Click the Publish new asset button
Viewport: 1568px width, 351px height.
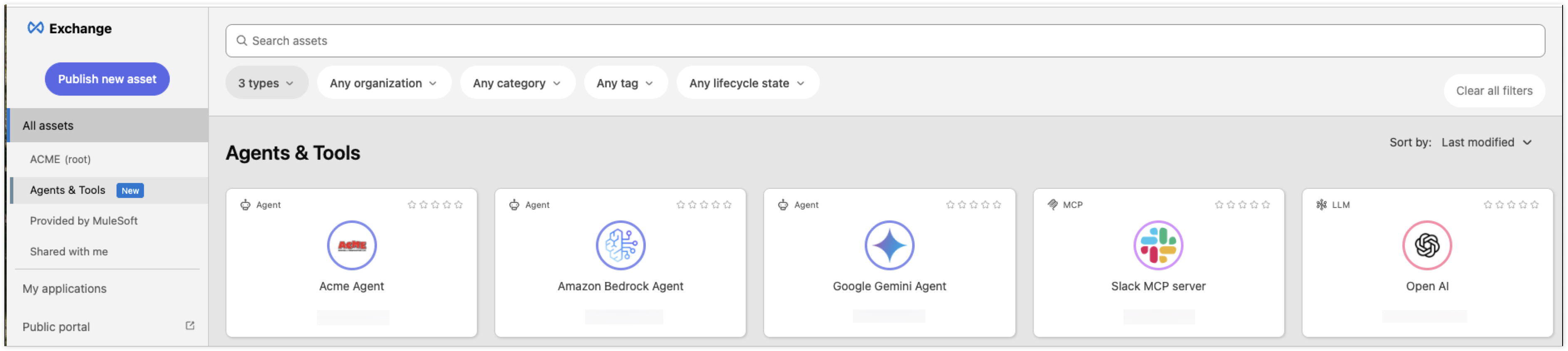pos(107,79)
